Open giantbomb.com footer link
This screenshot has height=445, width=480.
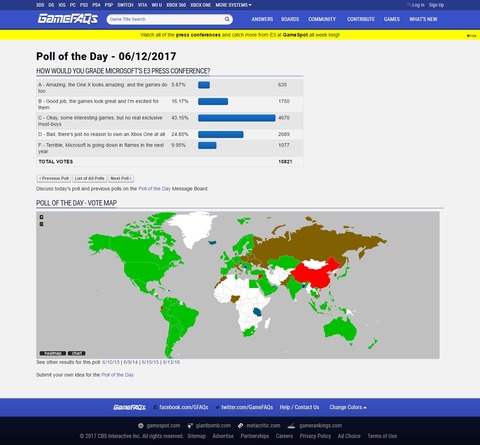coord(209,426)
